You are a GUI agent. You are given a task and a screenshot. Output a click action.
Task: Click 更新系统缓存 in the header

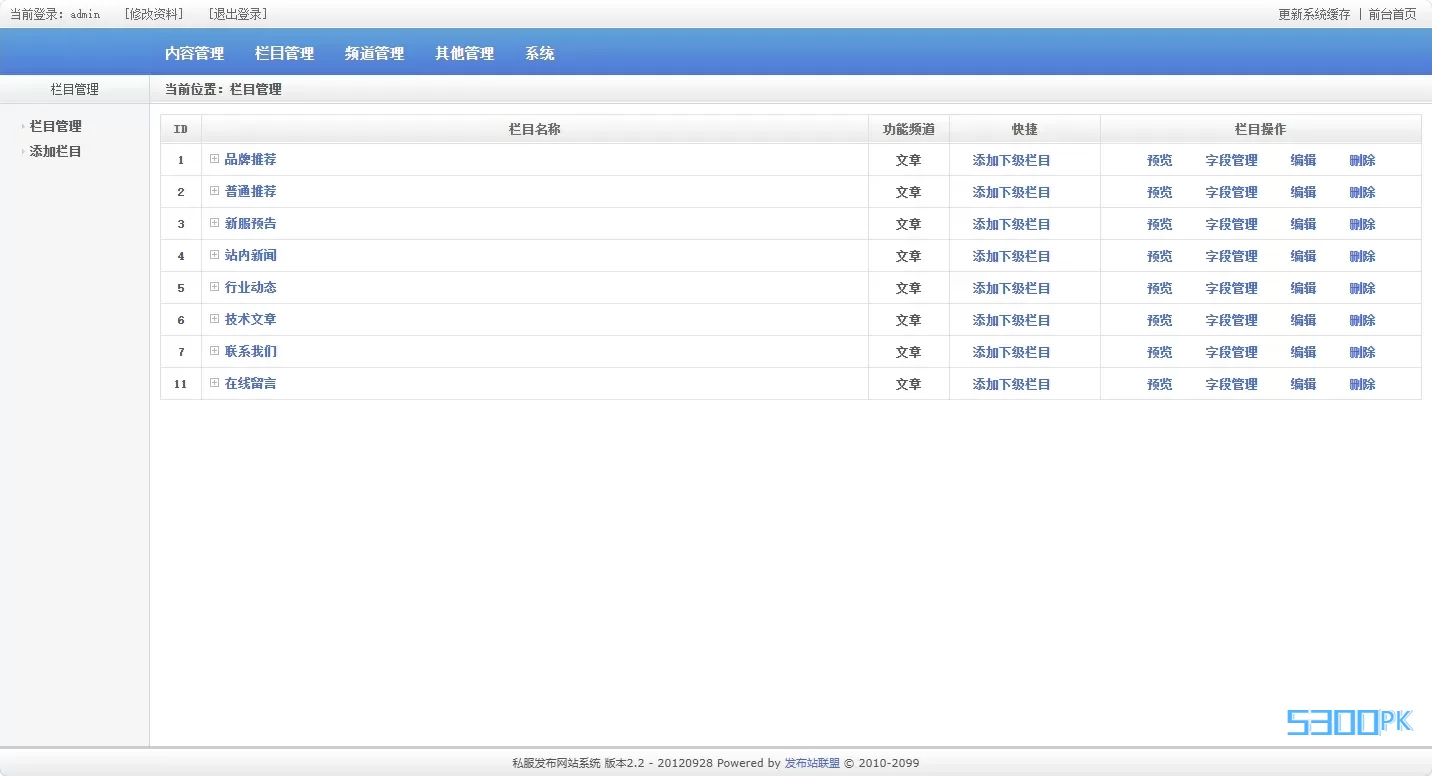pyautogui.click(x=1314, y=14)
